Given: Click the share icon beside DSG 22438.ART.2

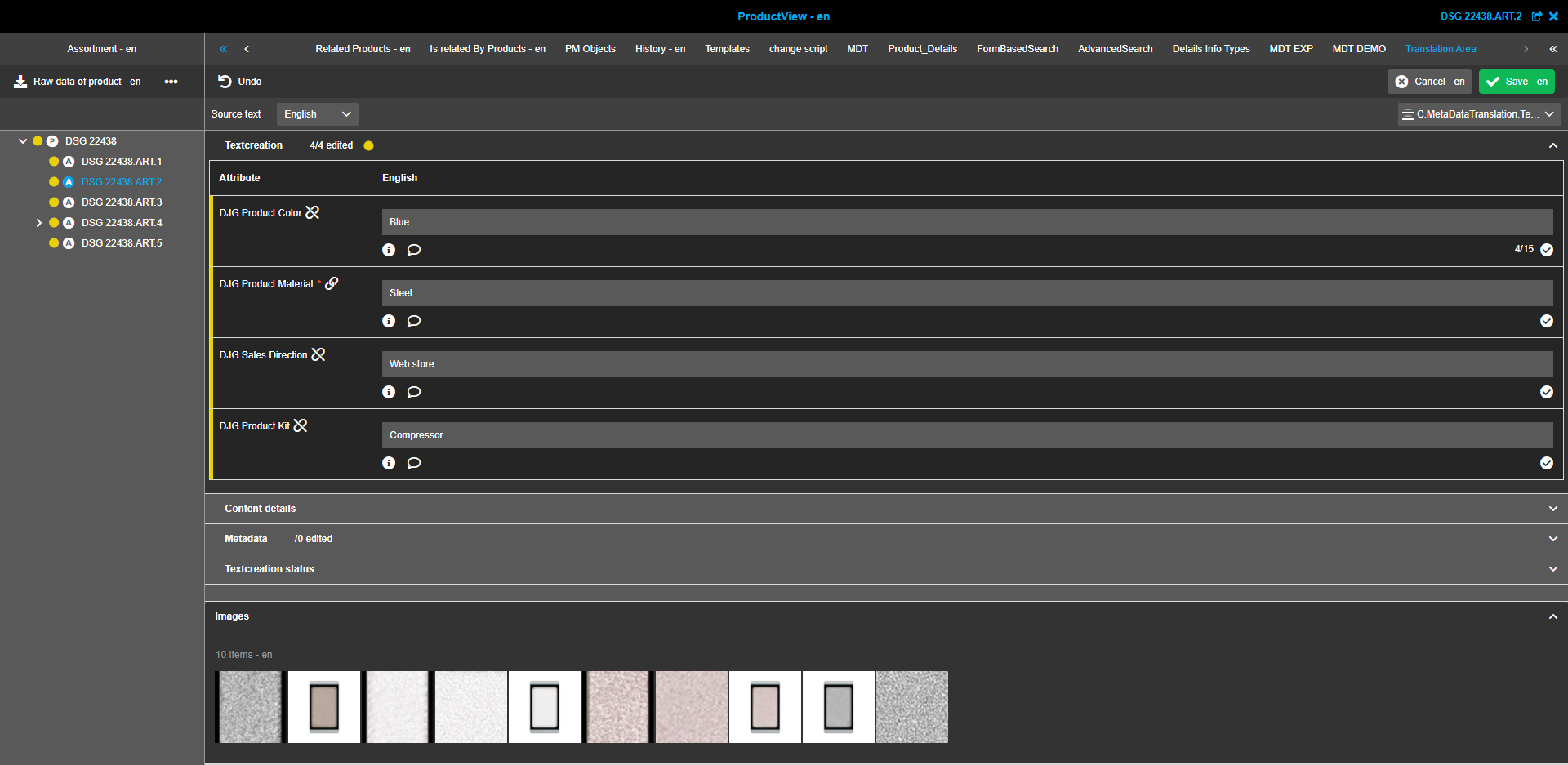Looking at the screenshot, I should click(1539, 16).
